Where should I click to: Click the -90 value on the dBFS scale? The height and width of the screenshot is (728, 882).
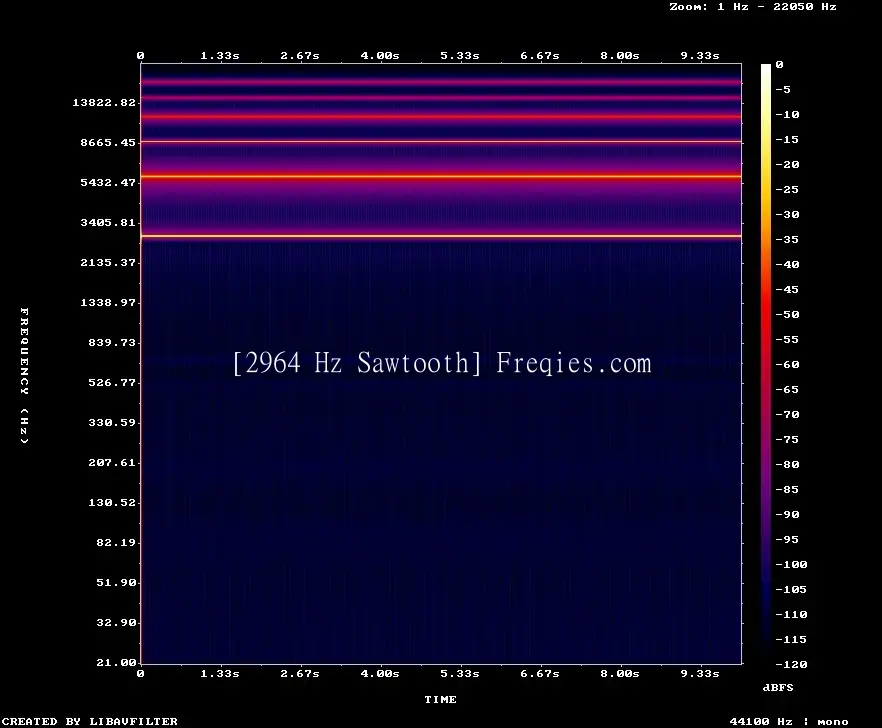tap(787, 515)
